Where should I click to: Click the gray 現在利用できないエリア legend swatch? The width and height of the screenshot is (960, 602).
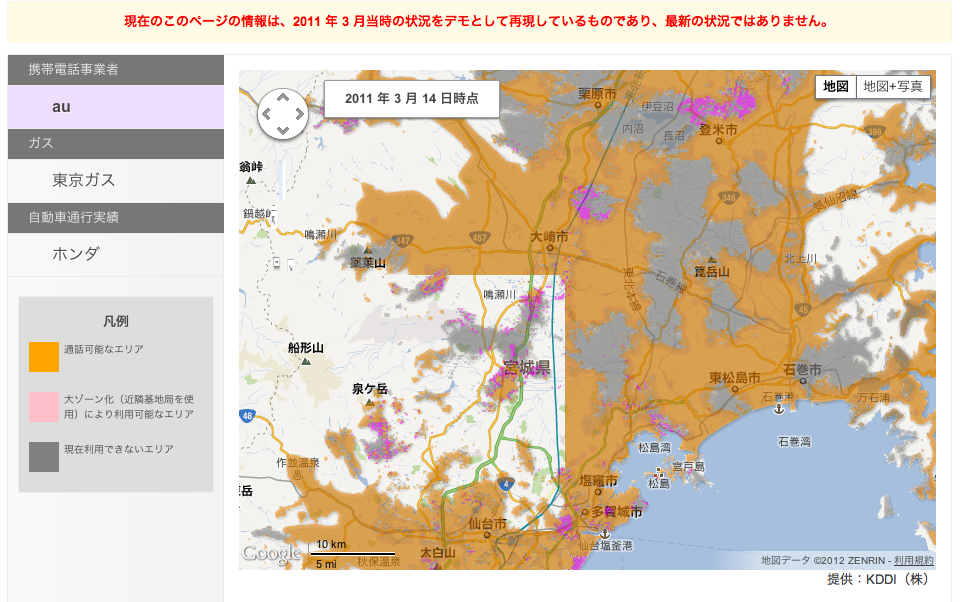[x=44, y=457]
